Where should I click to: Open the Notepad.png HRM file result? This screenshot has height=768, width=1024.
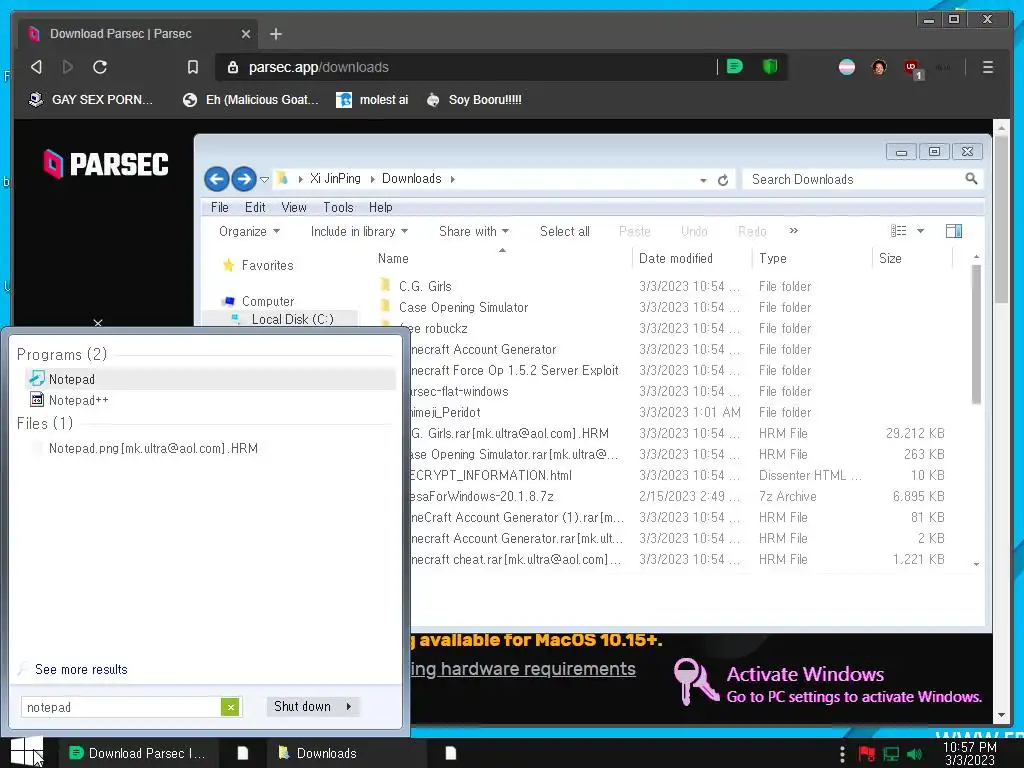point(153,449)
